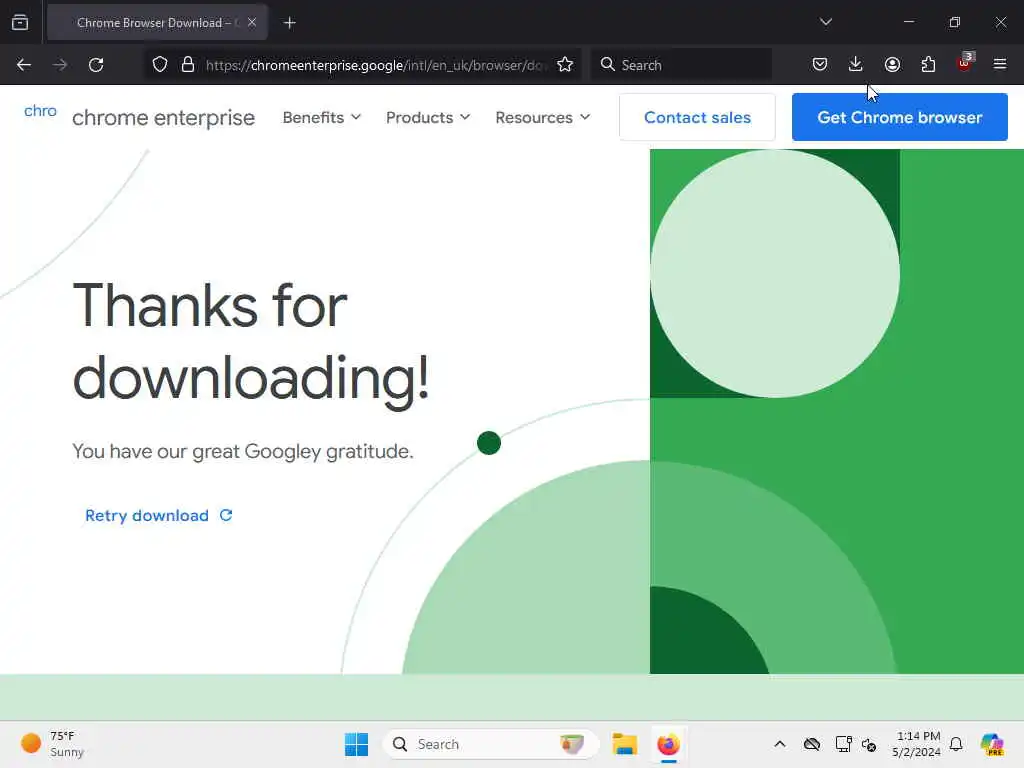Open a new tab with plus
This screenshot has height=768, width=1024.
point(289,23)
